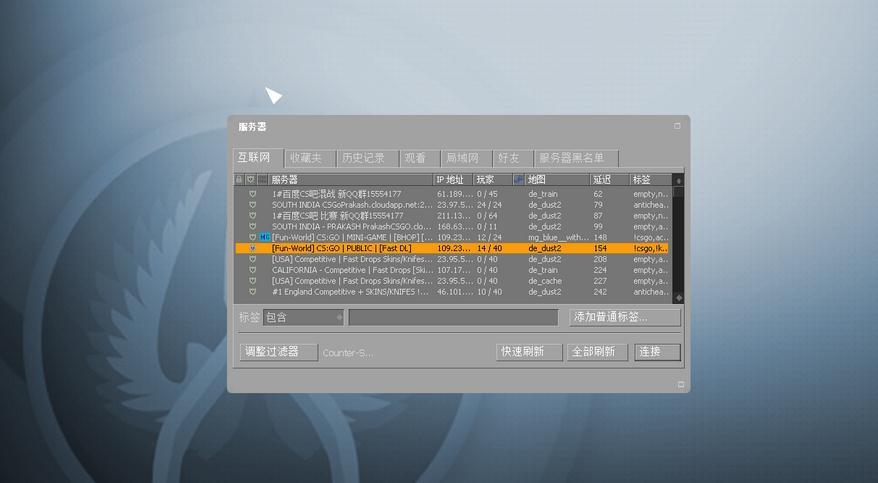Open the 历史记录 tab
Image resolution: width=878 pixels, height=483 pixels.
tap(362, 158)
